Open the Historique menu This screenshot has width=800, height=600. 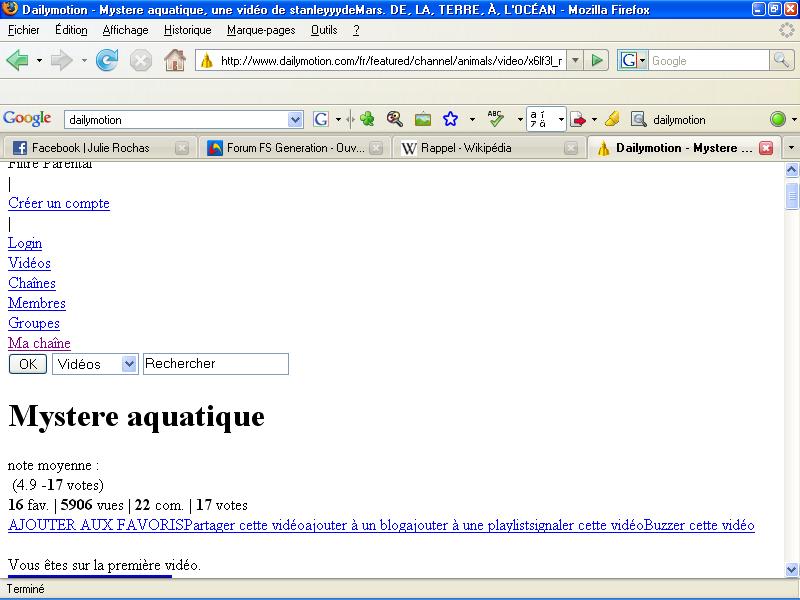click(x=187, y=30)
